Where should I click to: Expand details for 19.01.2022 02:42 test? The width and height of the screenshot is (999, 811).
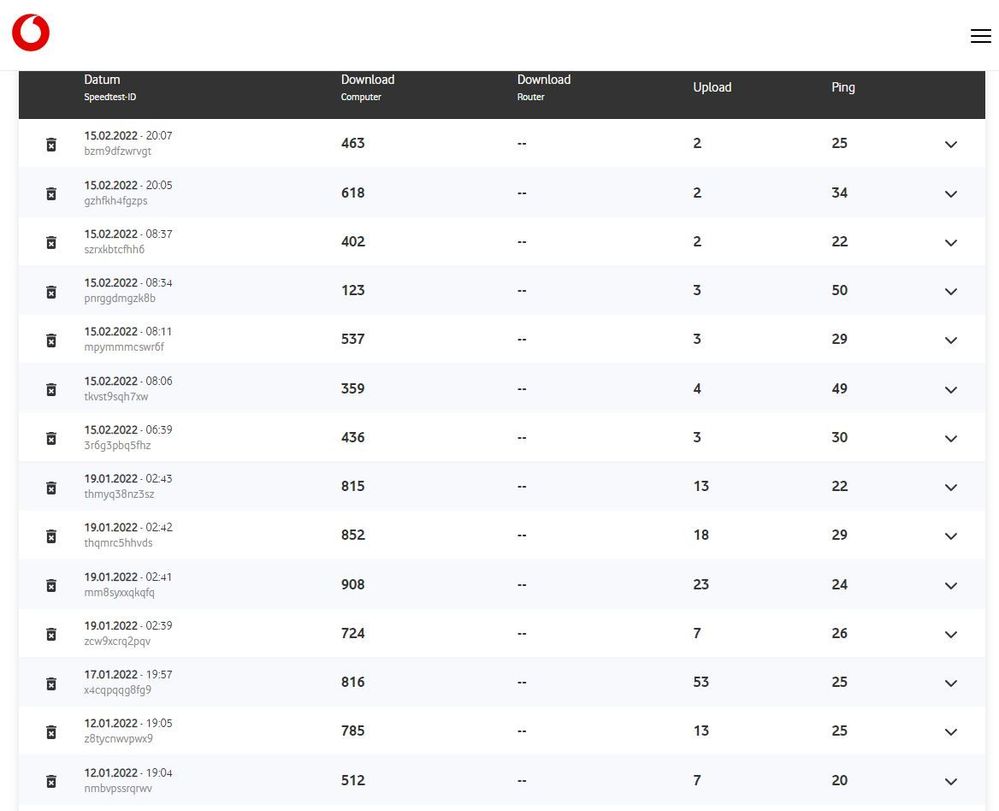click(951, 536)
